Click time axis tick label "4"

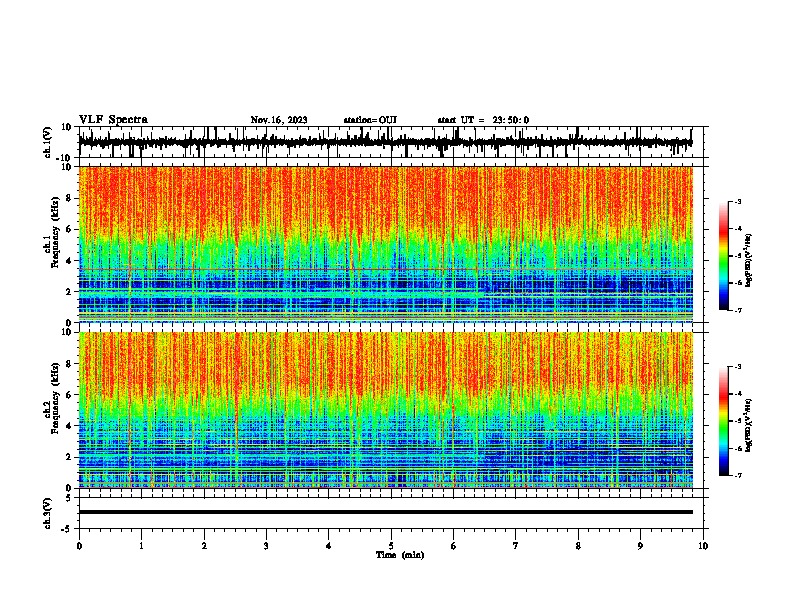point(329,546)
